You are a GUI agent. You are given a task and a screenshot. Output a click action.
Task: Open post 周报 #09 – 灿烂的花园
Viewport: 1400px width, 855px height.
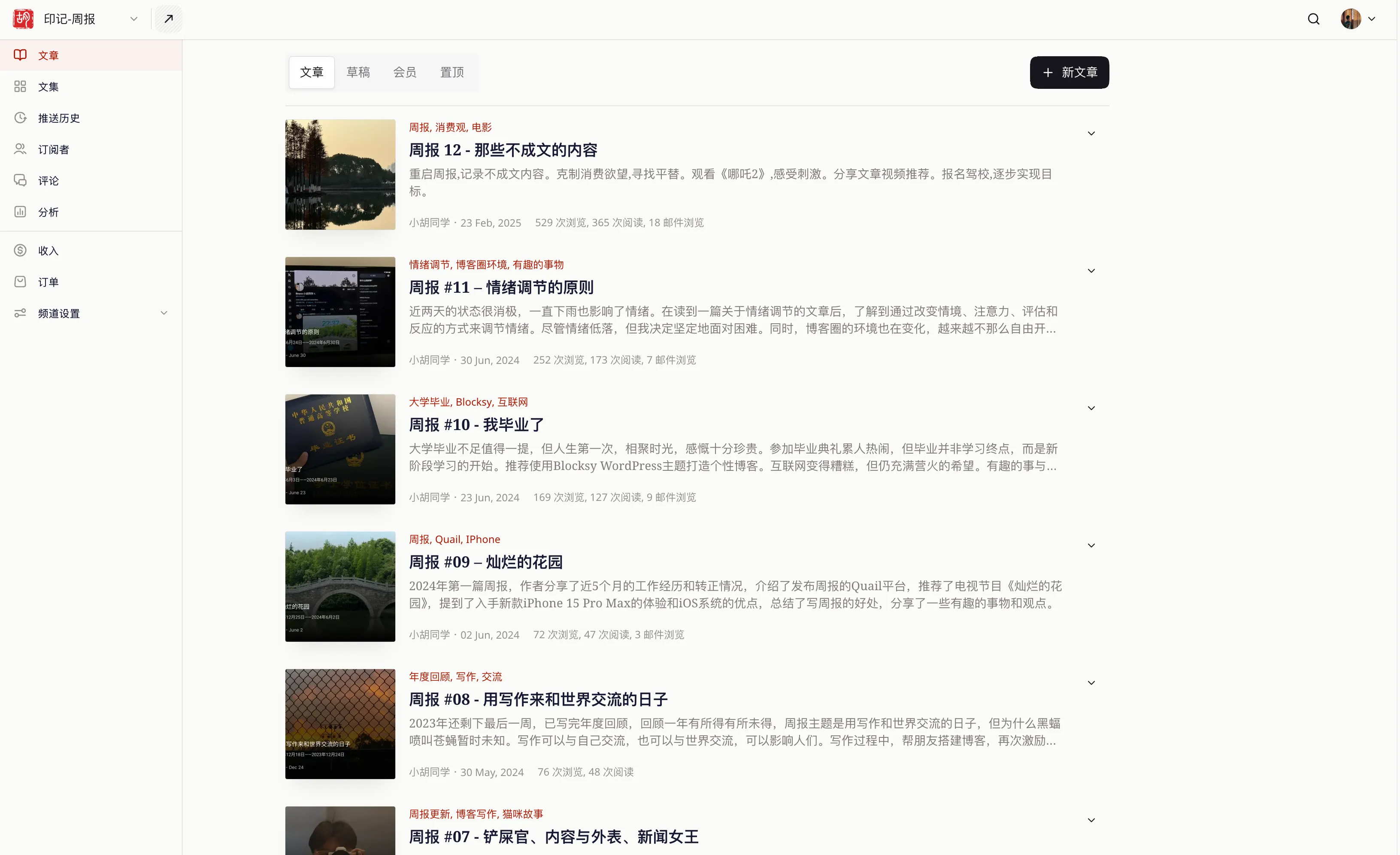(x=486, y=562)
